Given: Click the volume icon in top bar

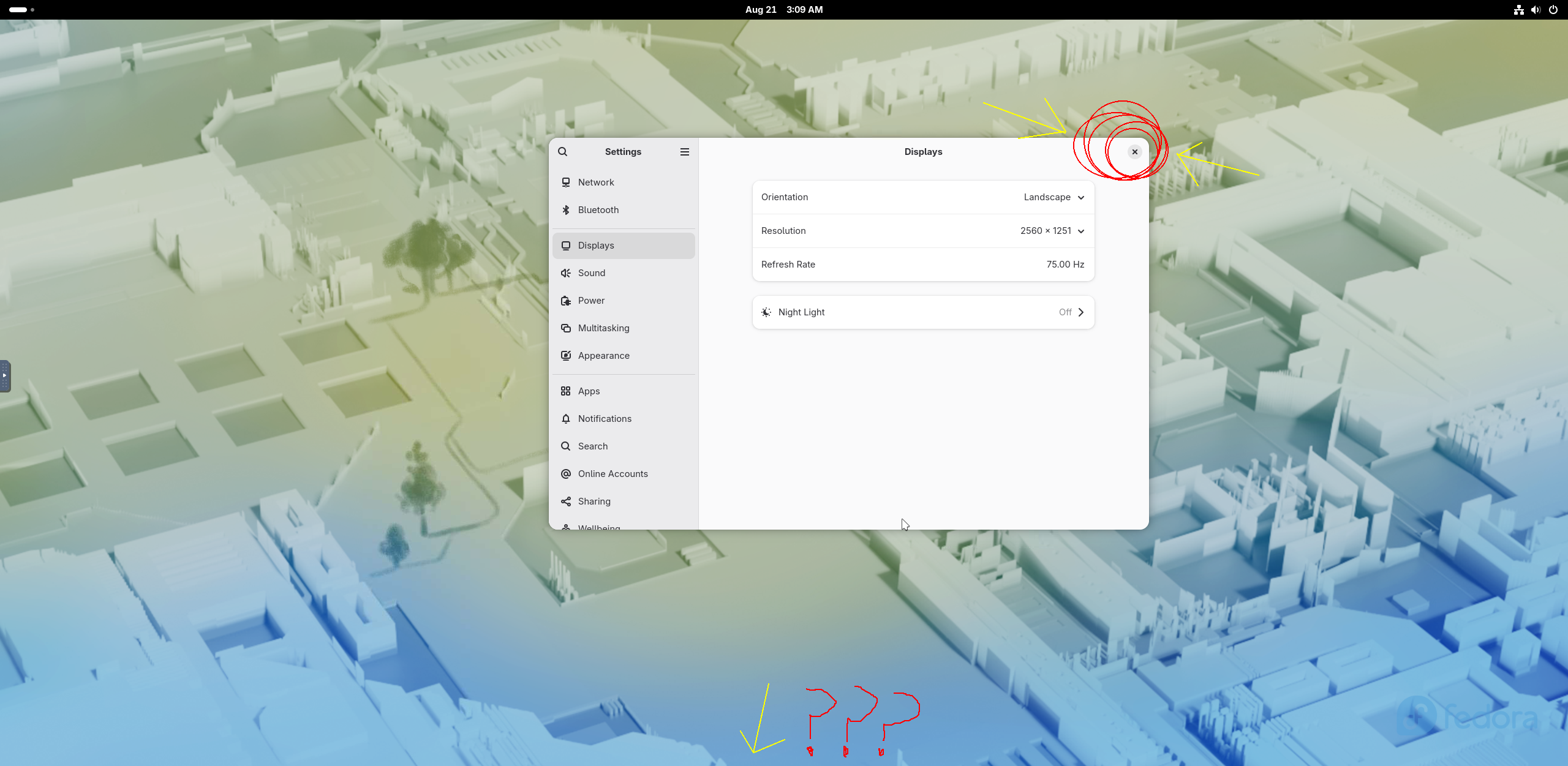Looking at the screenshot, I should [1536, 10].
